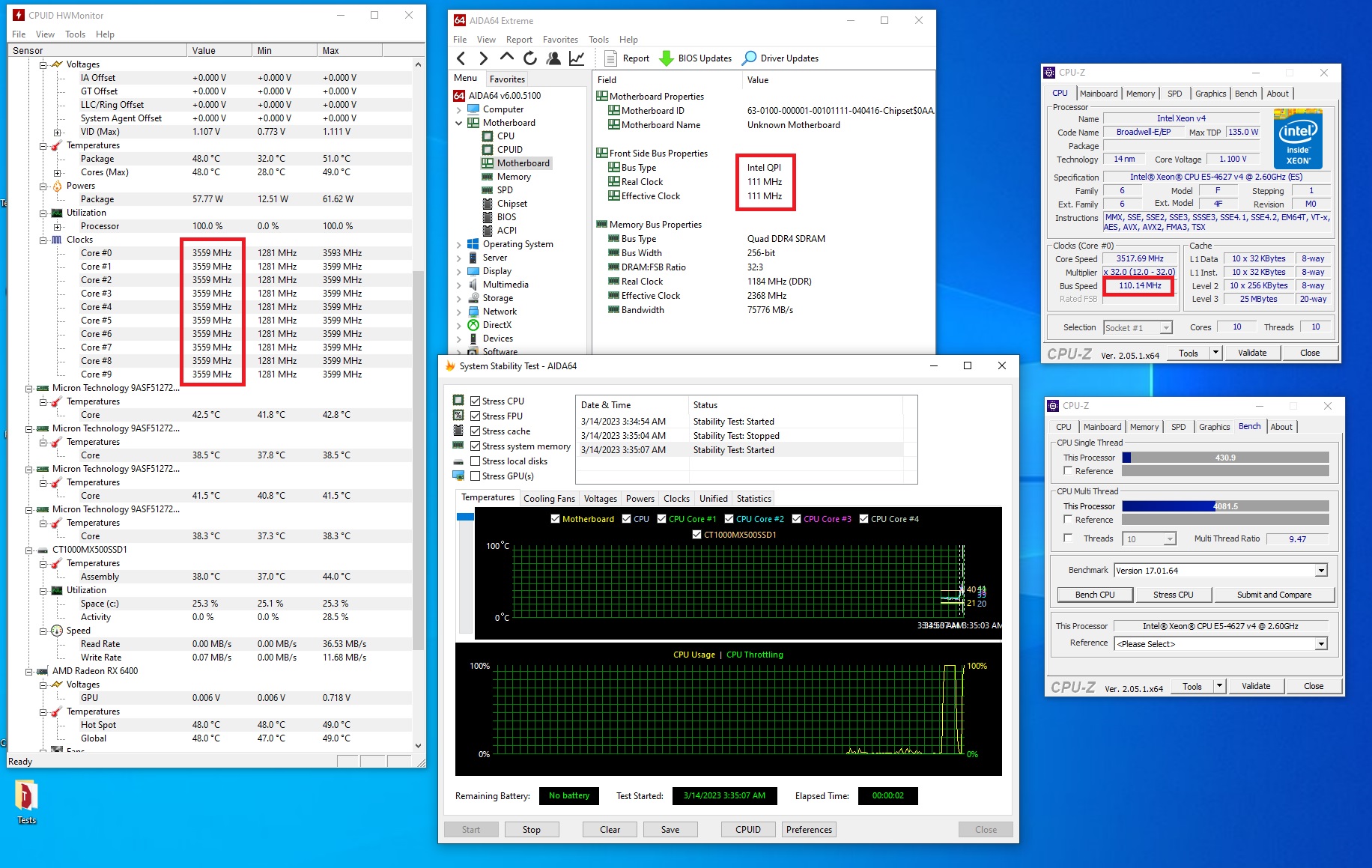Open the Benchmark version dropdown in CPU-Z
This screenshot has height=868, width=1372.
[x=1321, y=571]
